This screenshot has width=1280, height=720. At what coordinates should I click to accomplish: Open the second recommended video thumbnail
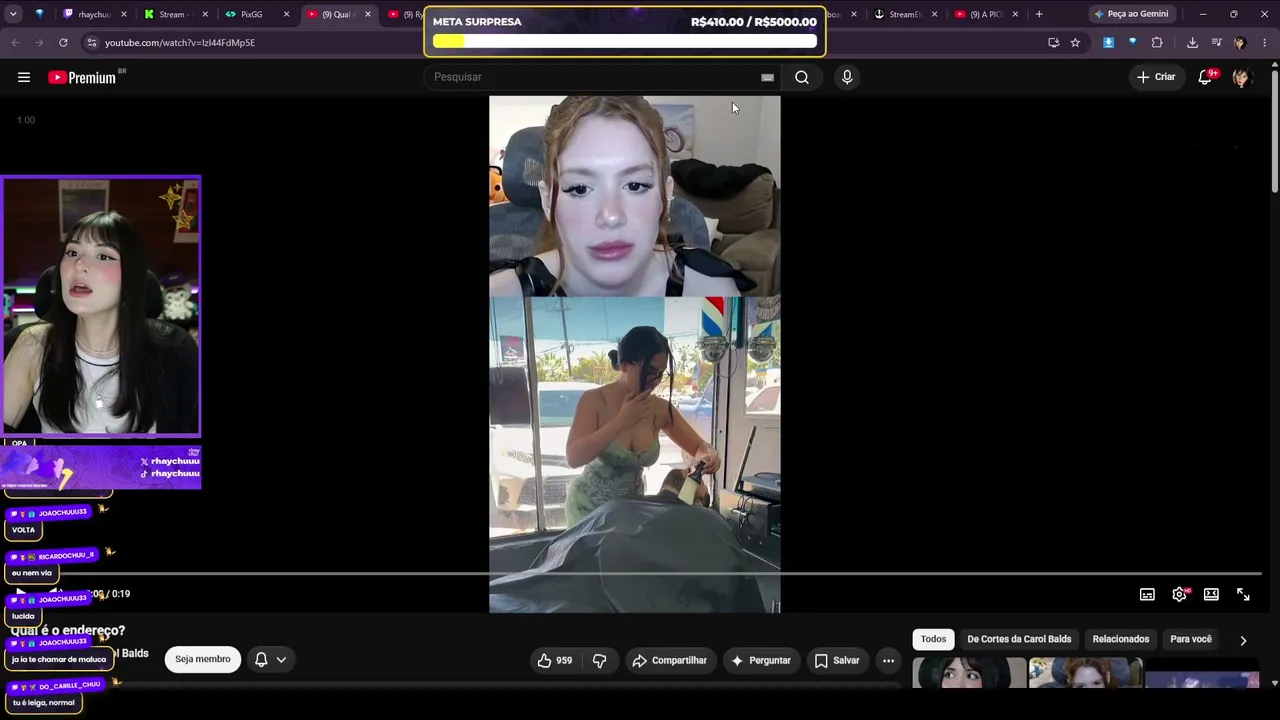(1085, 673)
